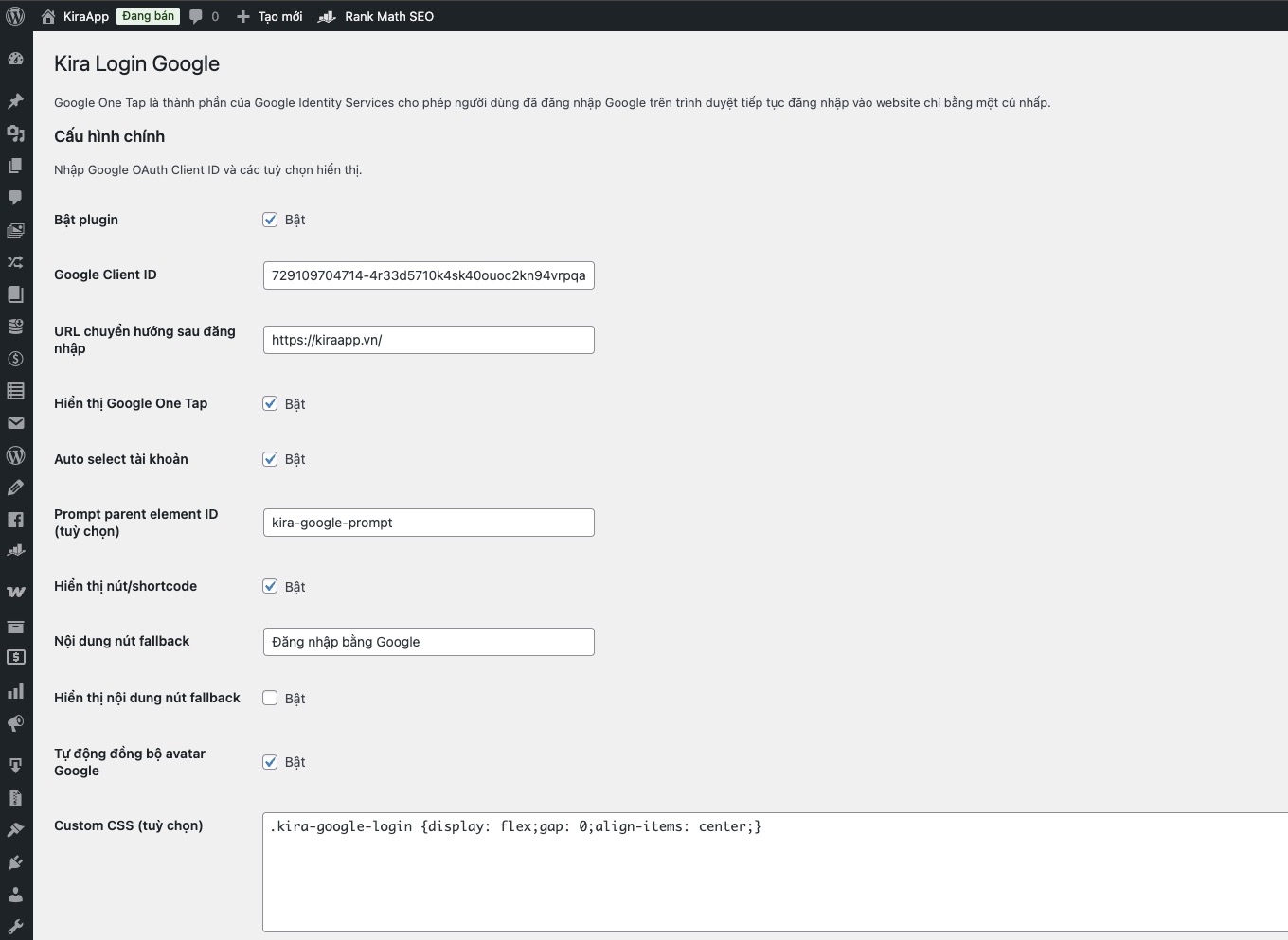Click the megaphone Marketing icon in sidebar
This screenshot has height=940, width=1288.
point(15,724)
